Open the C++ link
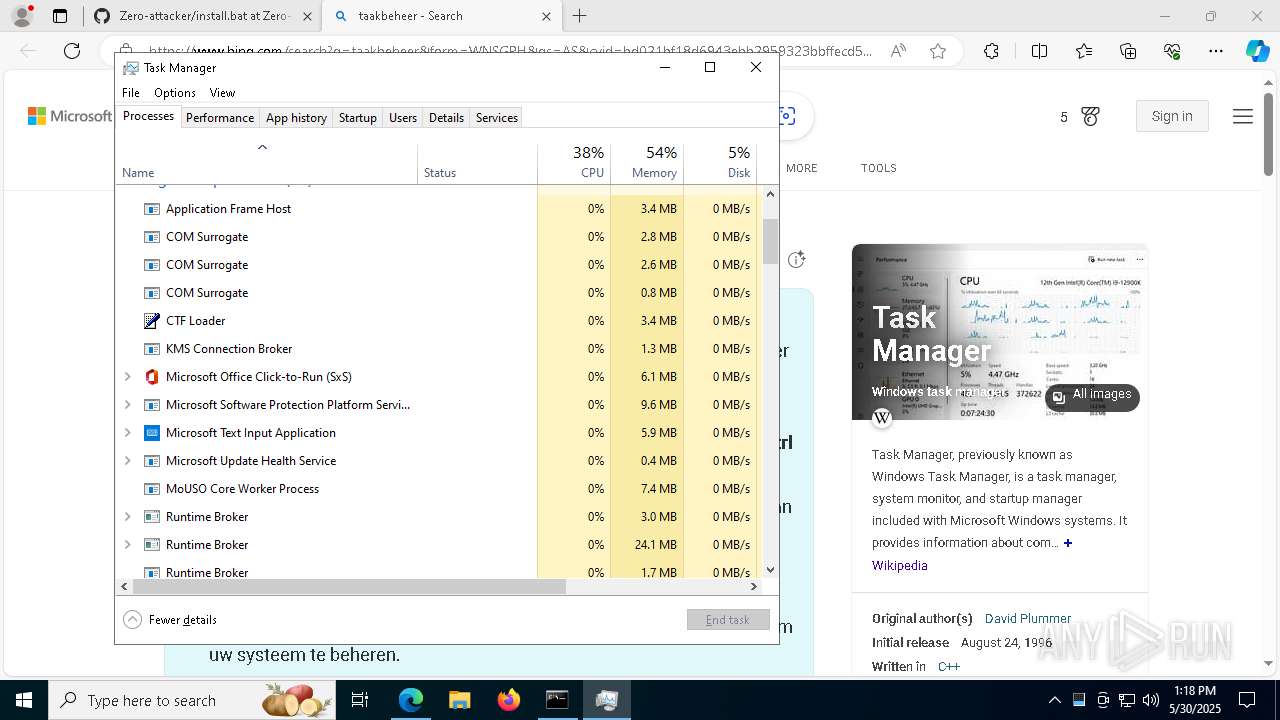Image resolution: width=1280 pixels, height=720 pixels. (x=949, y=667)
